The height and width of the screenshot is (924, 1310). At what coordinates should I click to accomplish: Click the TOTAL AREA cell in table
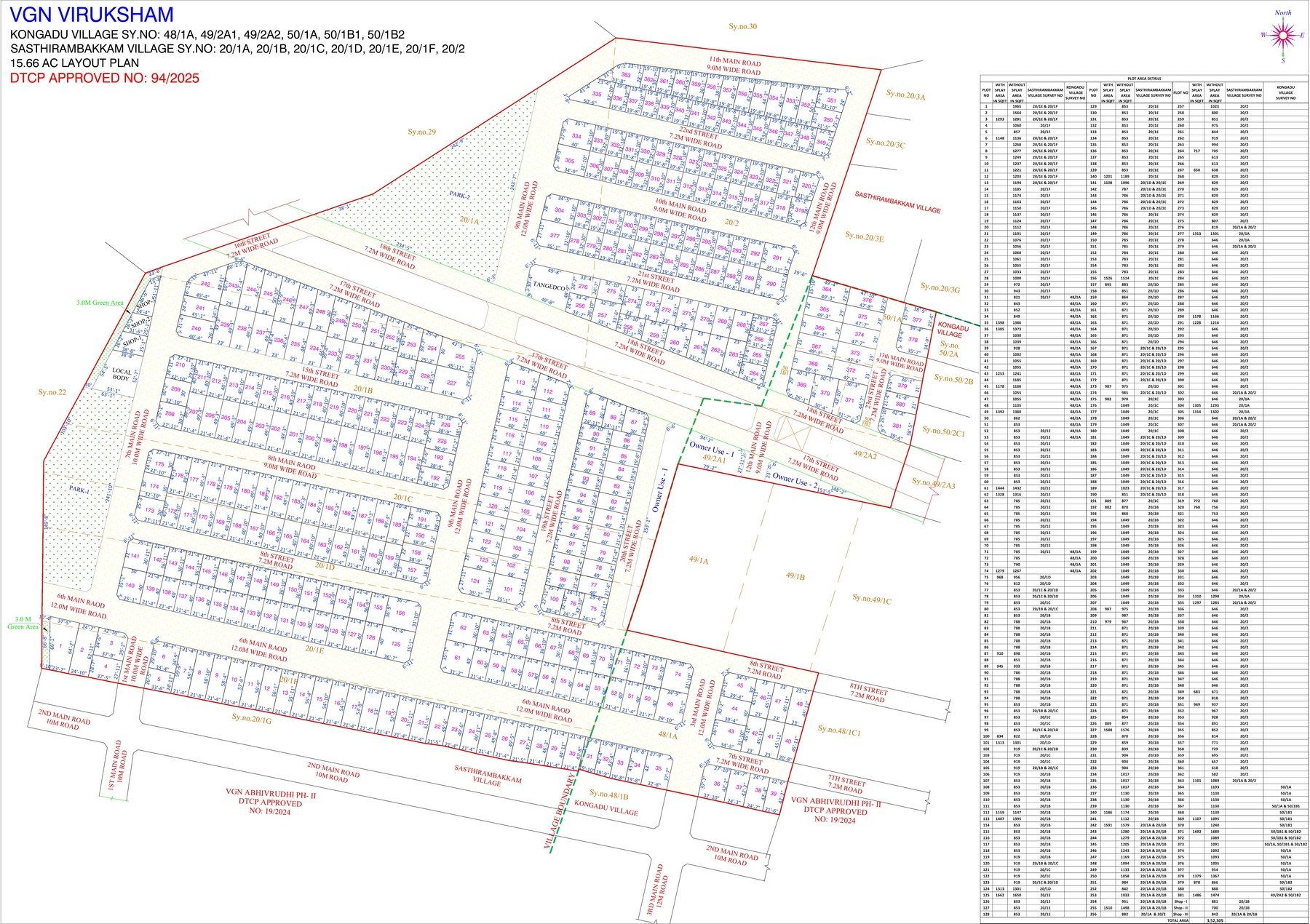pyautogui.click(x=1177, y=920)
